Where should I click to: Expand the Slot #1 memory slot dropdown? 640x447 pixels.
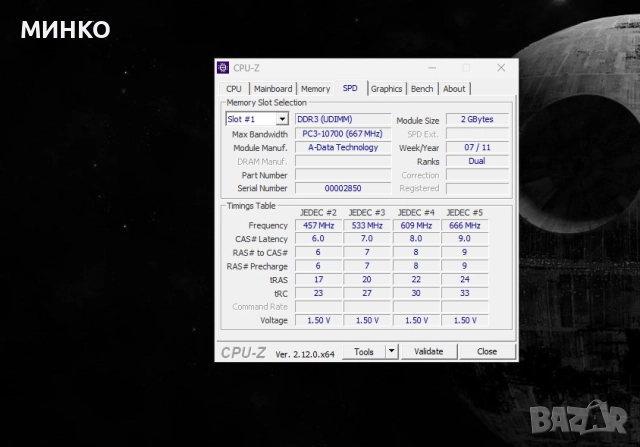[x=281, y=119]
